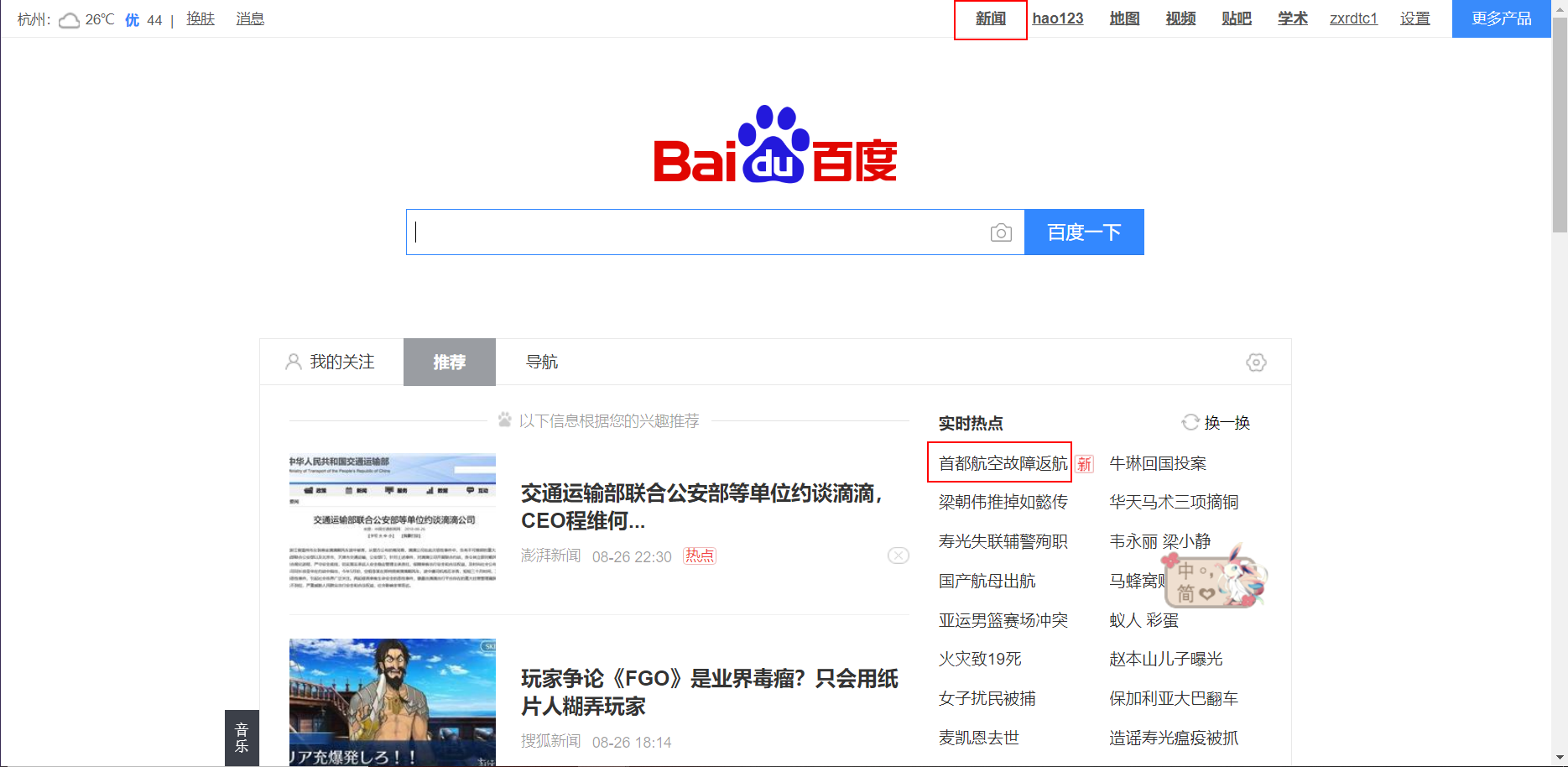Click the cloudy weather icon
This screenshot has height=767, width=1568.
(69, 19)
